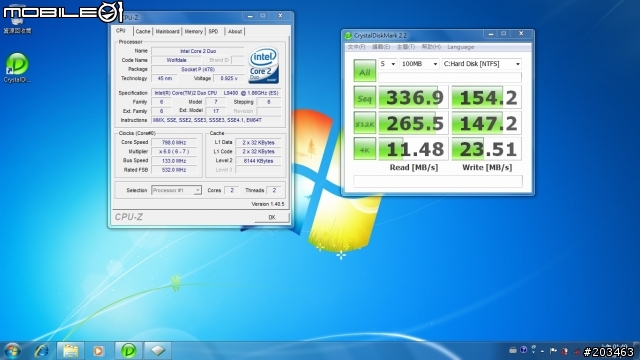Switch to CPU-Z taskbar button

(158, 350)
